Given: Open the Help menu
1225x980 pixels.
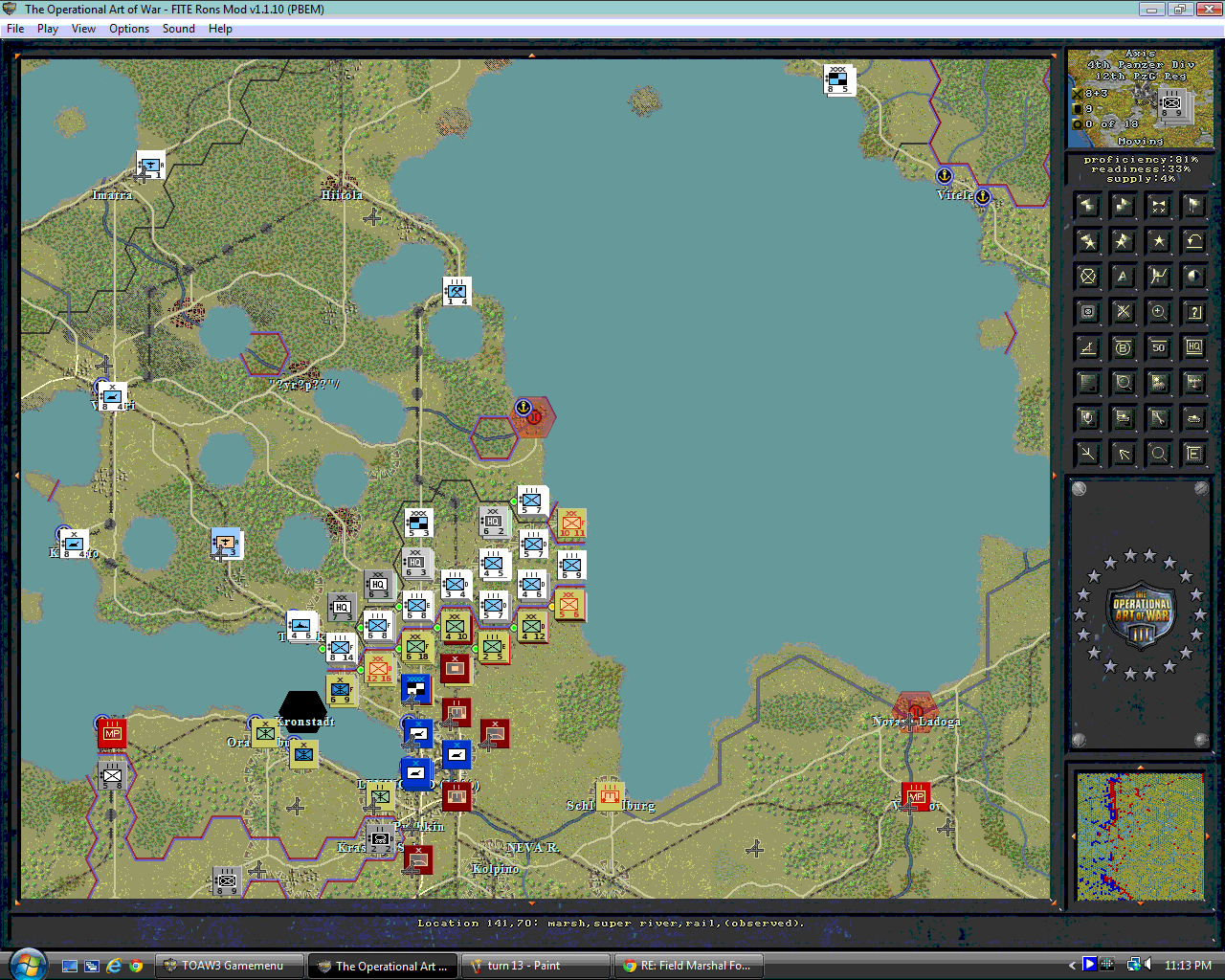Looking at the screenshot, I should pyautogui.click(x=220, y=29).
